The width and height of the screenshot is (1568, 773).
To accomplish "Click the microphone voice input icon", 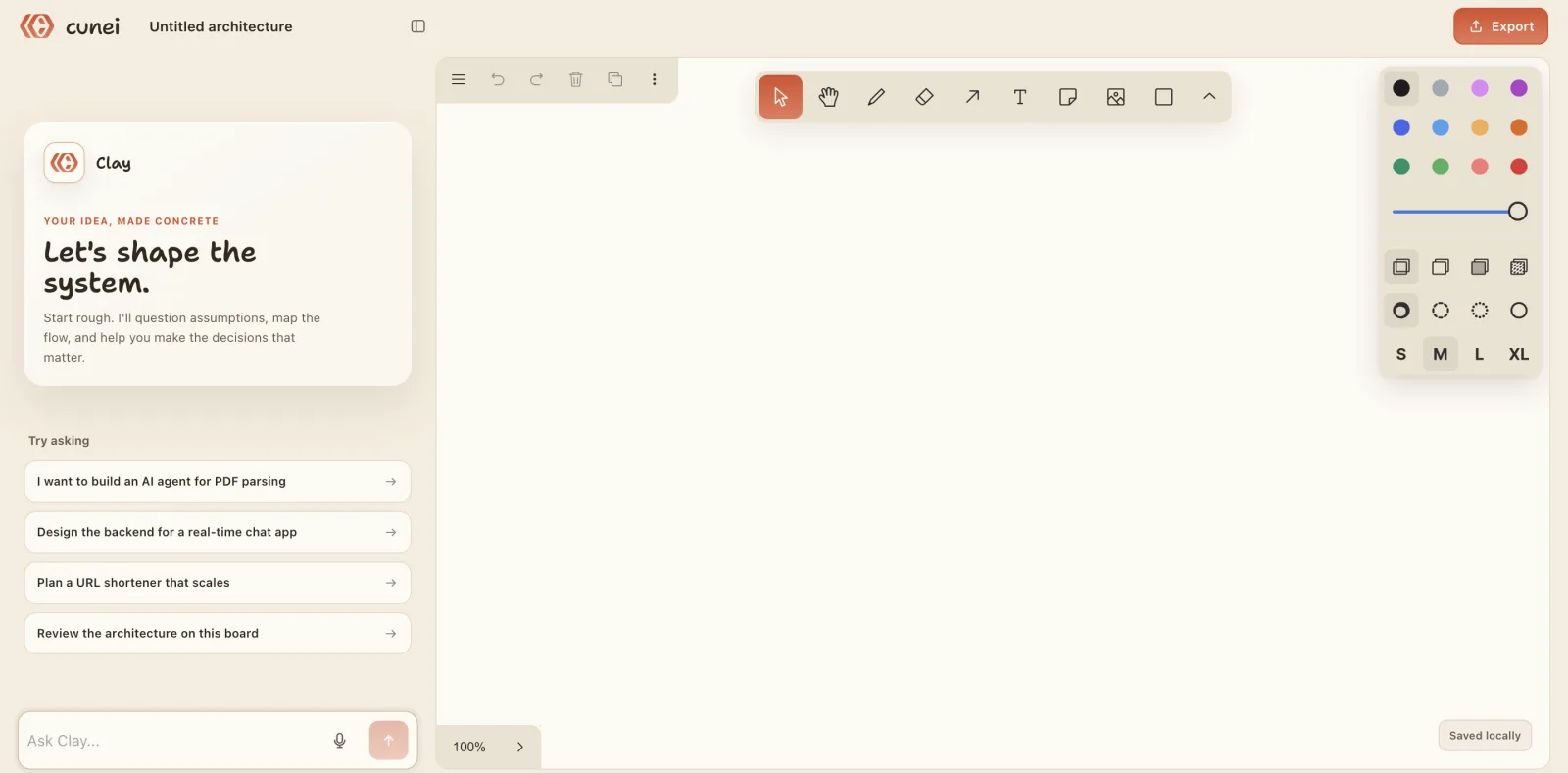I will click(340, 741).
